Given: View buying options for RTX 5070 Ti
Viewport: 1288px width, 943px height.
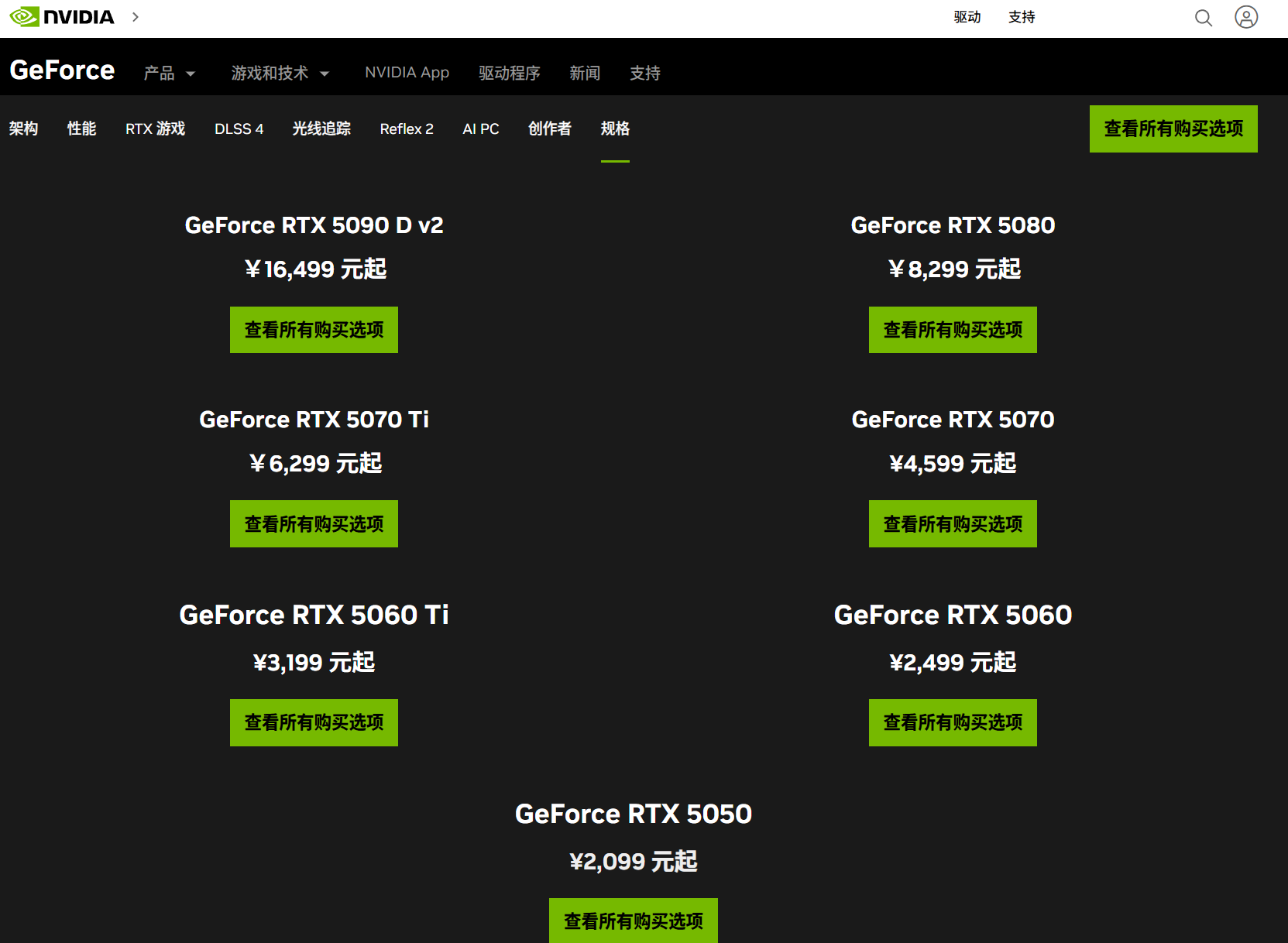Looking at the screenshot, I should [x=314, y=524].
